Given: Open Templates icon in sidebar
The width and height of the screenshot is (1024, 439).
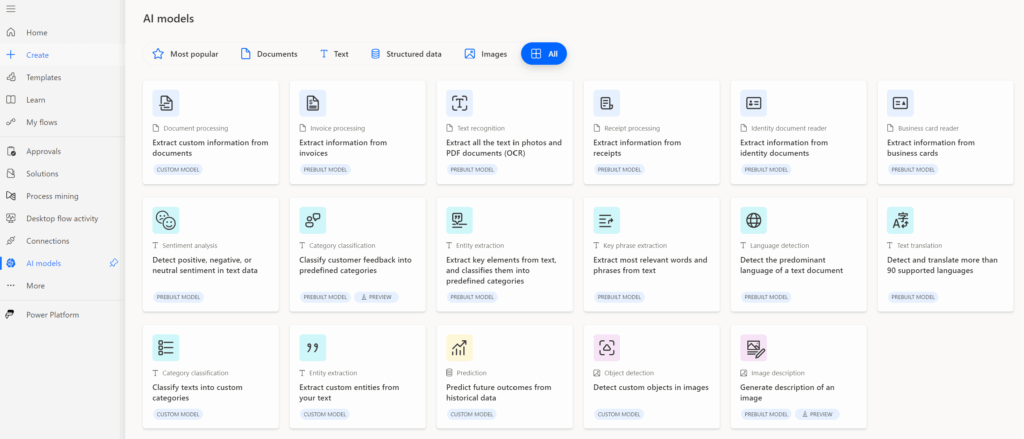Looking at the screenshot, I should point(10,77).
